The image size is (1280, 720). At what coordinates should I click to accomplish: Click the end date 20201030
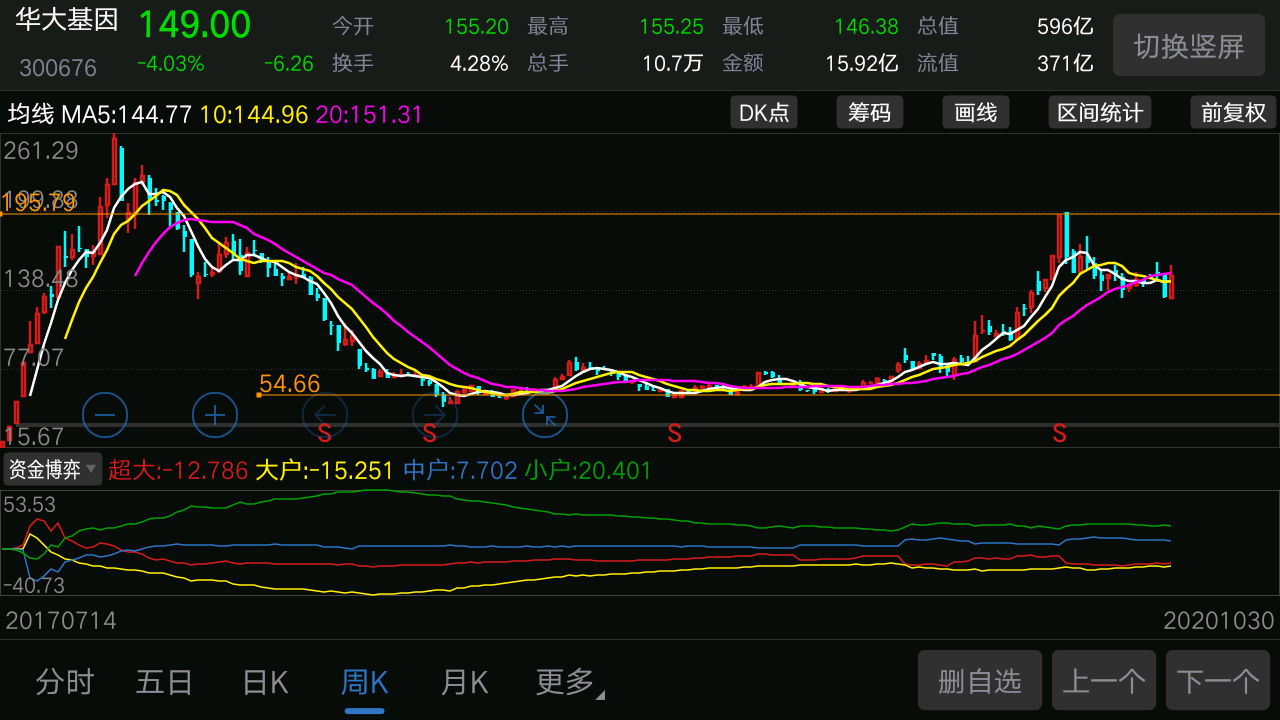pos(1219,621)
